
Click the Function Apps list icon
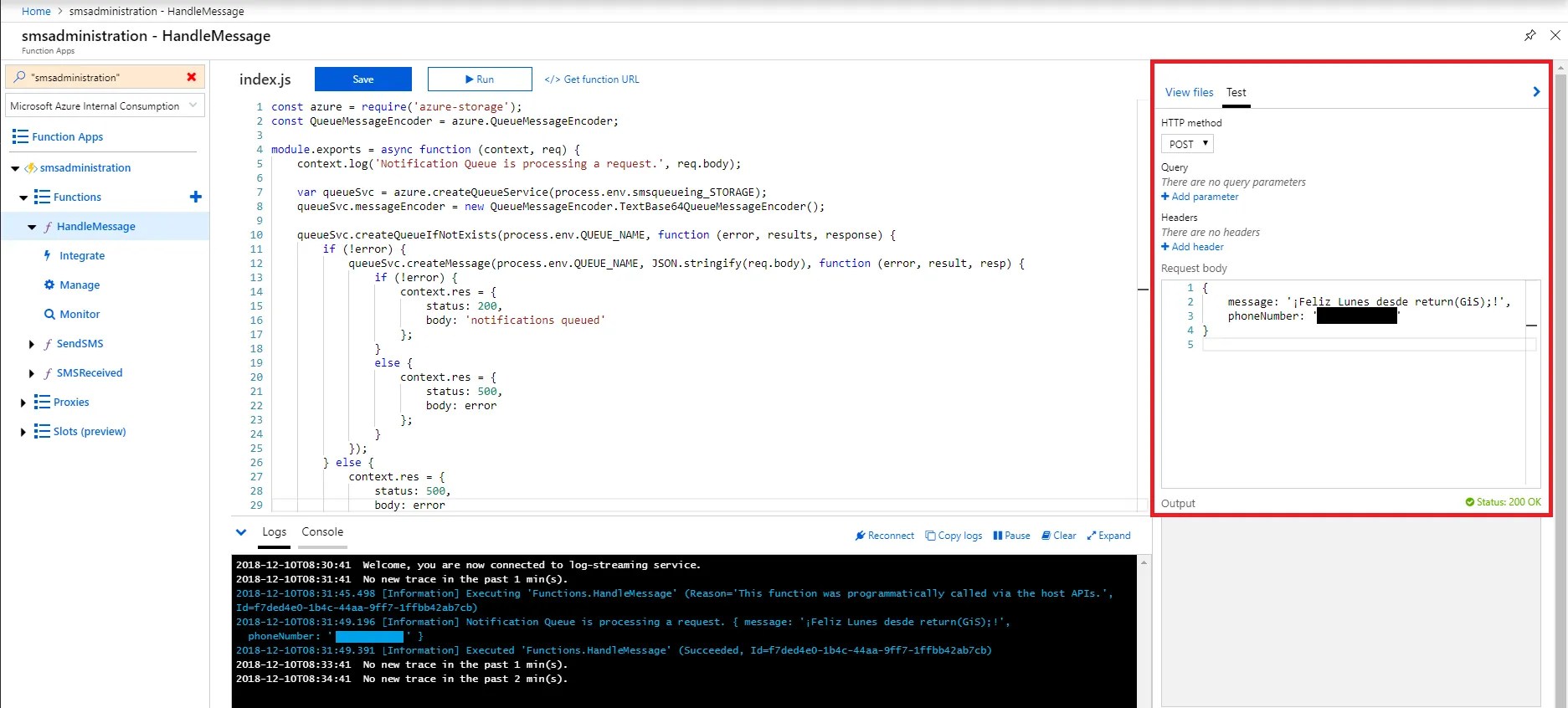(20, 136)
